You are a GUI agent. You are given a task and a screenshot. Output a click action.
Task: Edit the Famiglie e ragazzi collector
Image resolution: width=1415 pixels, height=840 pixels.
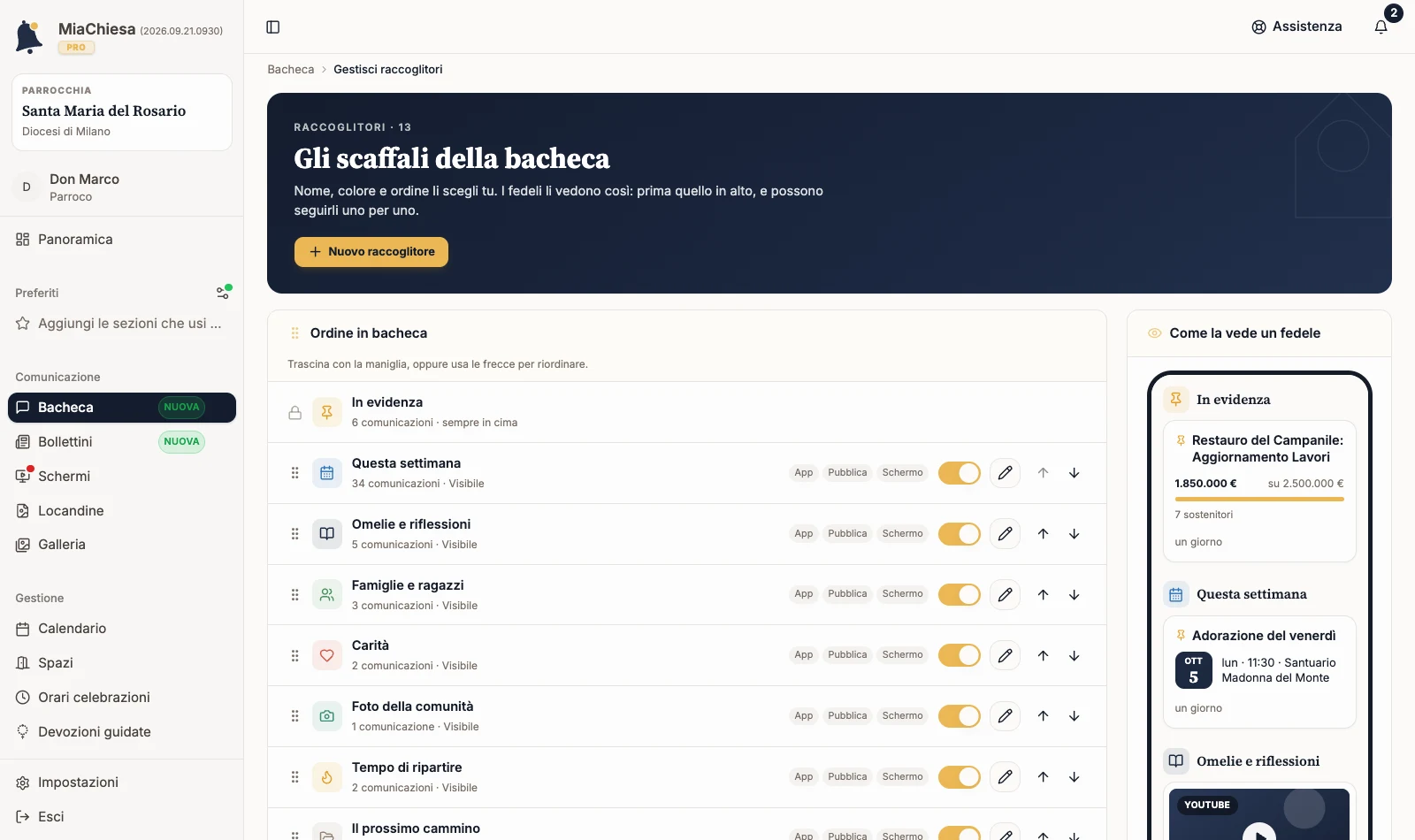(x=1006, y=595)
